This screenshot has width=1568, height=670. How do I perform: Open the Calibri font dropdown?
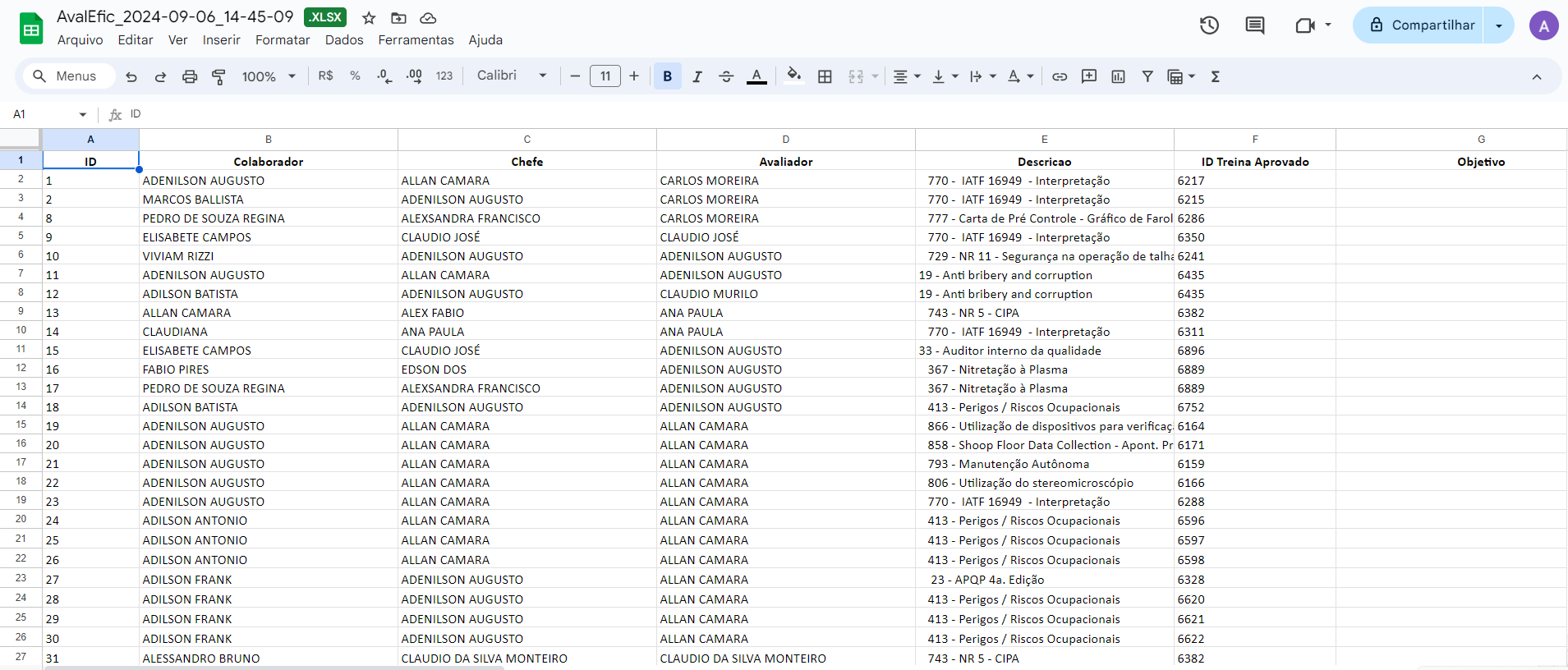(x=512, y=76)
